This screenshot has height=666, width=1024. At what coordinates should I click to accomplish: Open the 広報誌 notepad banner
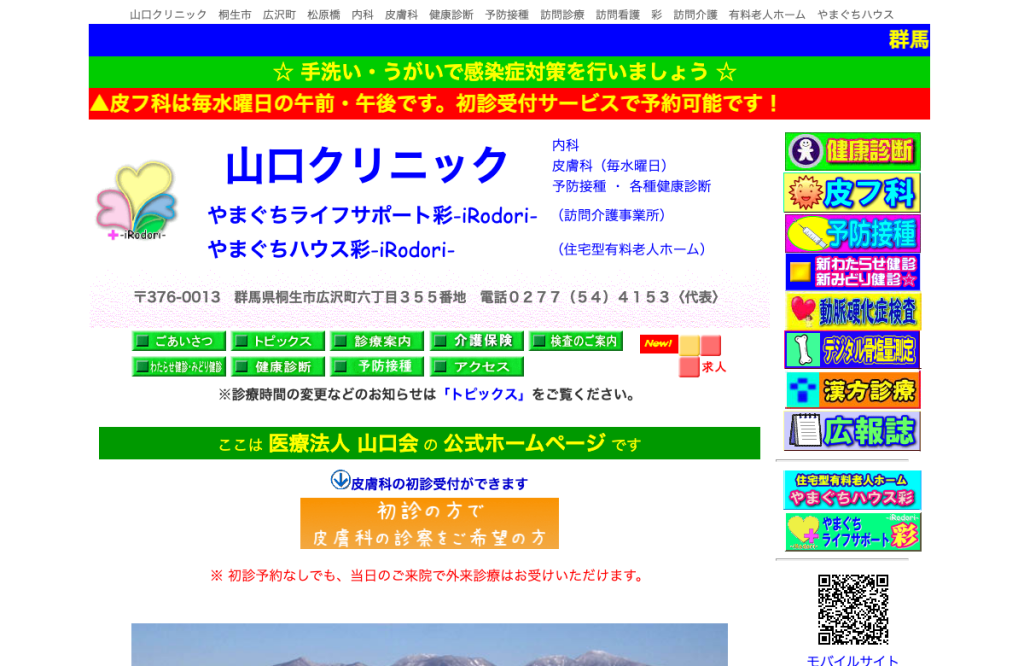click(x=852, y=431)
